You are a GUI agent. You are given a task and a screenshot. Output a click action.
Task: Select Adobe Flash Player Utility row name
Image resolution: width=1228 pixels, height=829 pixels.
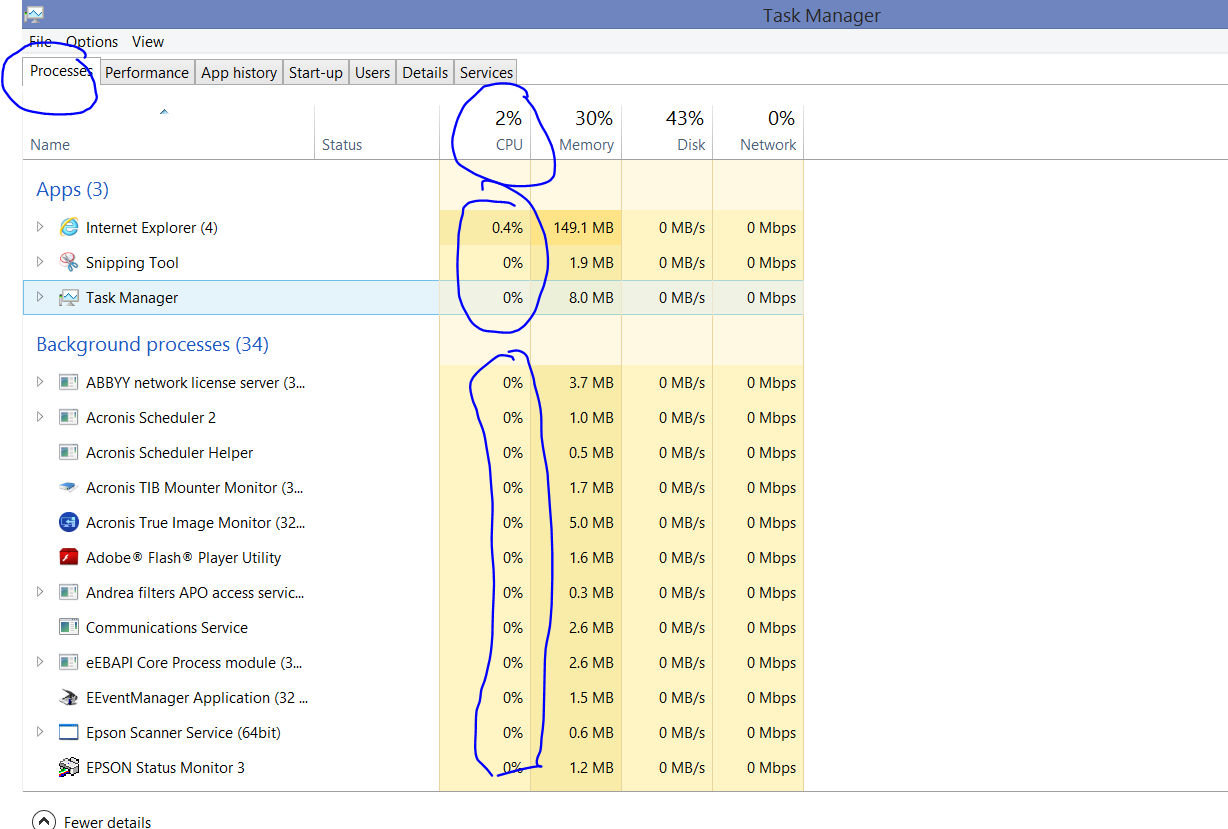click(183, 557)
